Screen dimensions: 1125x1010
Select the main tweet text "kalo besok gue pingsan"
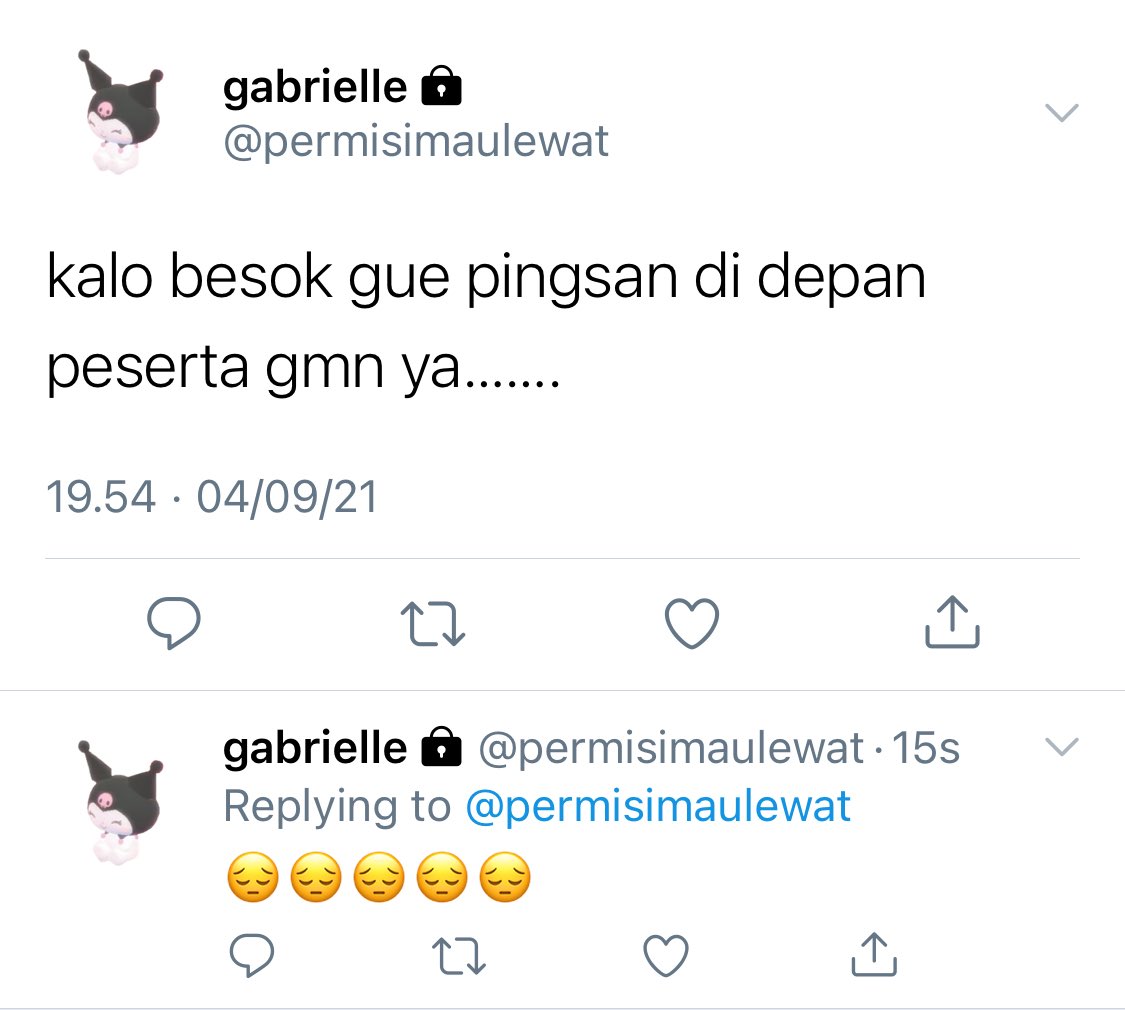[362, 277]
